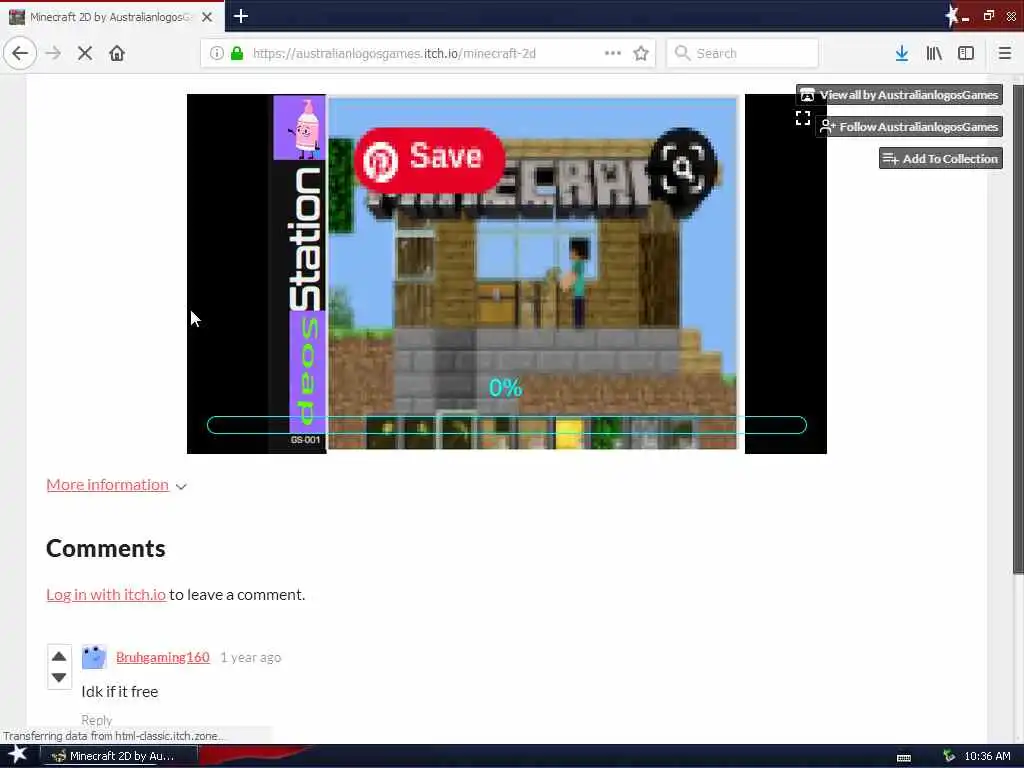Open Bruhgaming160 profile link
The width and height of the screenshot is (1024, 768).
tap(163, 657)
